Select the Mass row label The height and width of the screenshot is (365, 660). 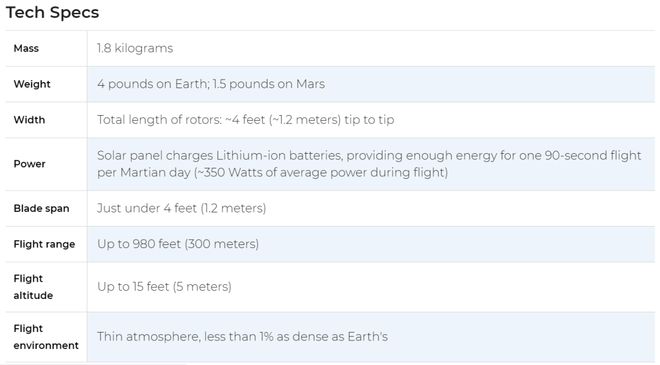coord(26,48)
